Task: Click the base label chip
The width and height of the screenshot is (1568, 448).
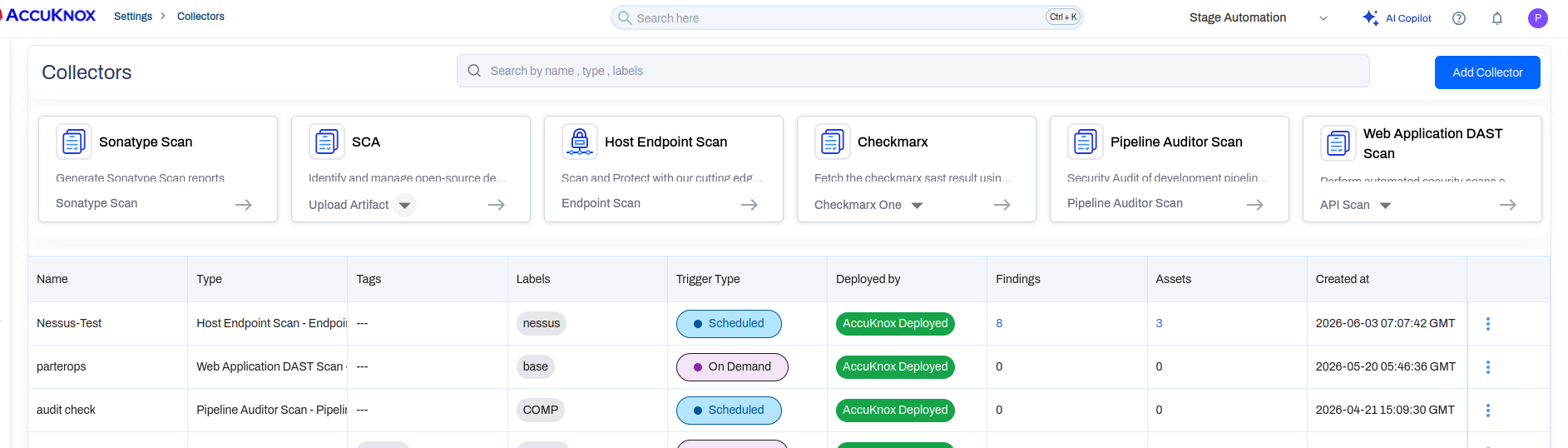Action: [x=536, y=367]
